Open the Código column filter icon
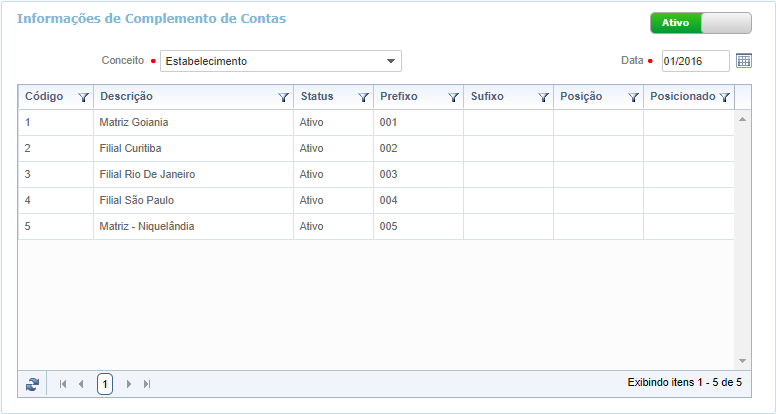The image size is (776, 414). tap(84, 98)
